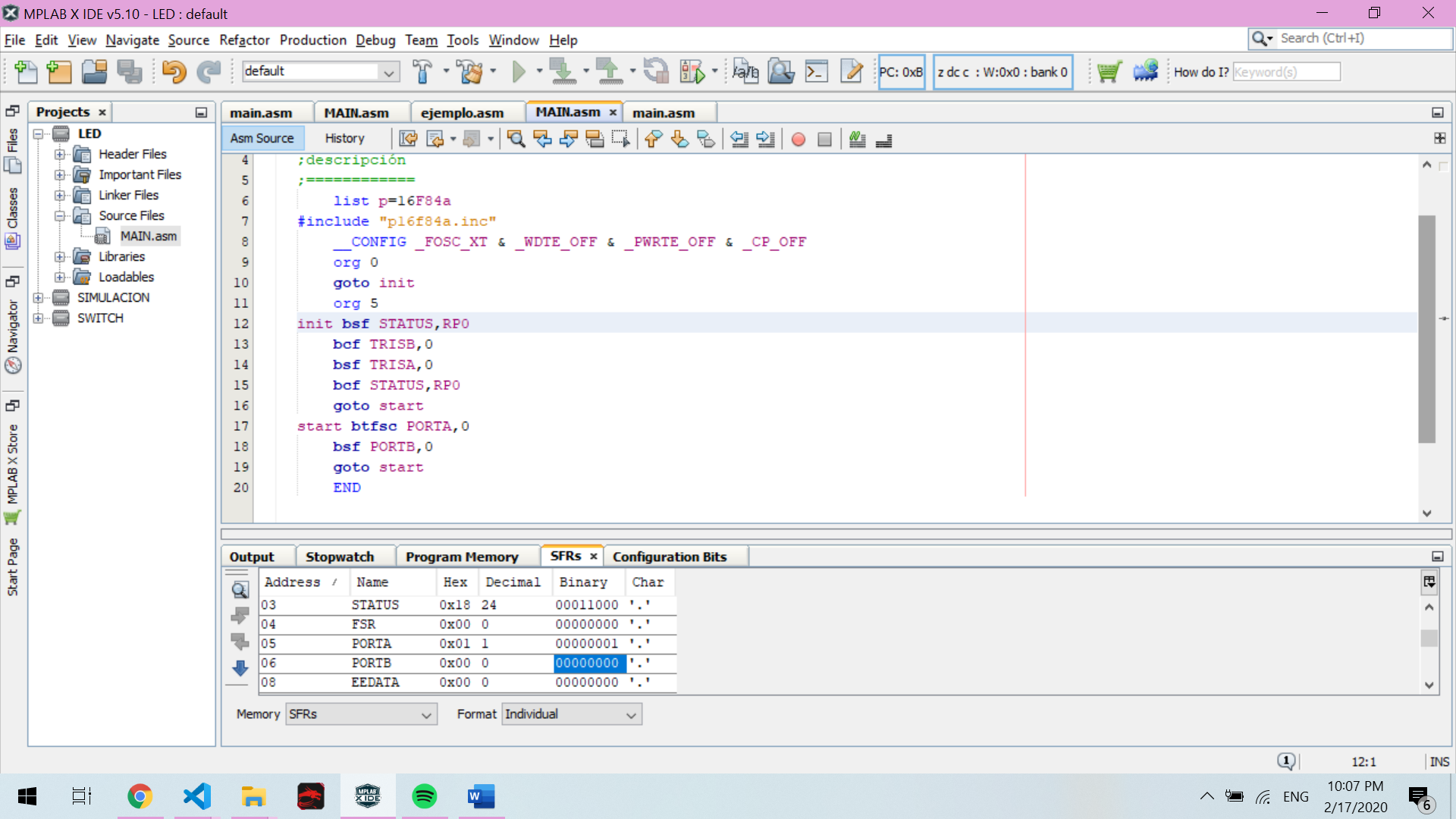Open the project configuration 'default' dropdown
1456x819 pixels.
320,71
